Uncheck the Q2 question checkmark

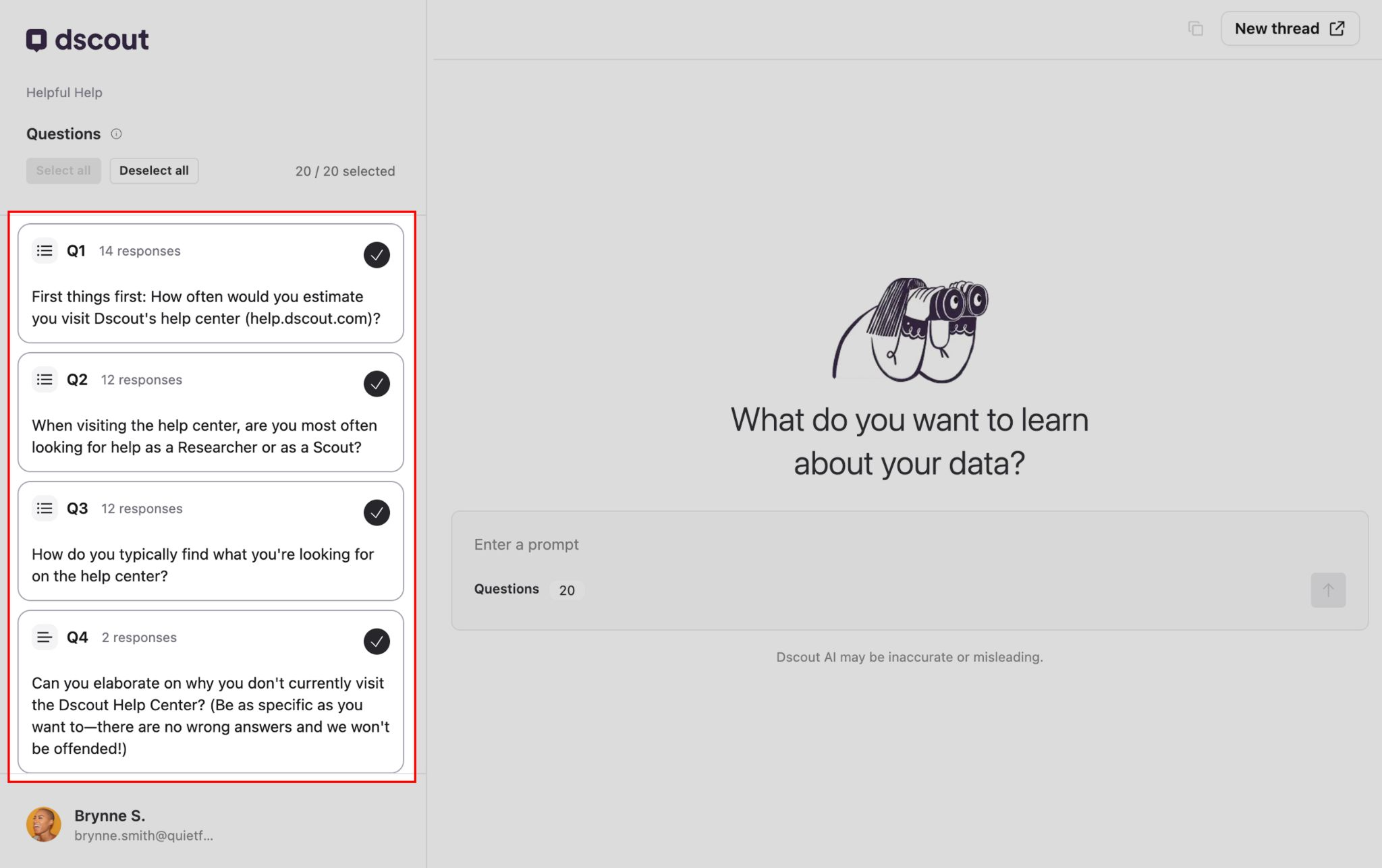[377, 384]
